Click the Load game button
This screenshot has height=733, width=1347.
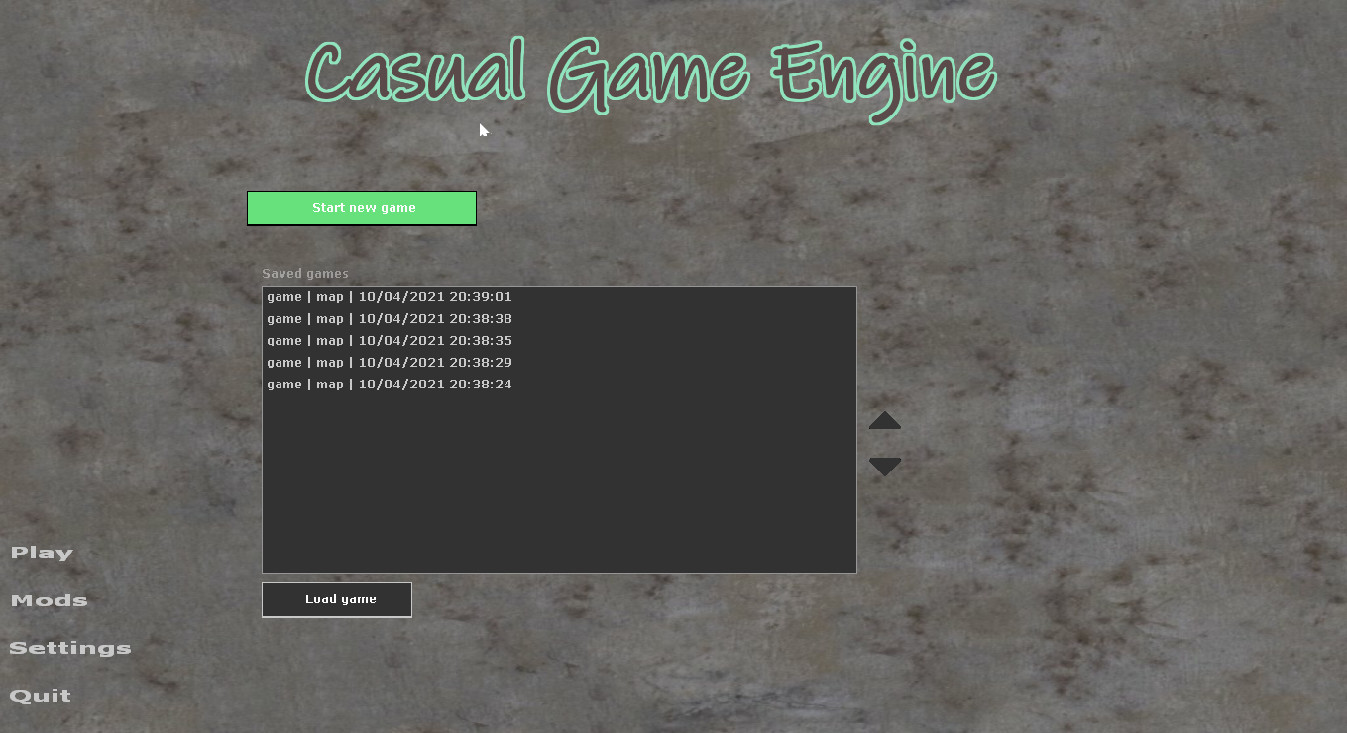pos(336,599)
